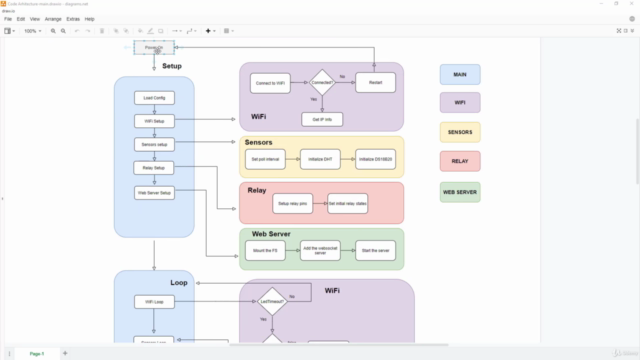The width and height of the screenshot is (640, 360).
Task: Select the Restart node
Action: [x=376, y=83]
